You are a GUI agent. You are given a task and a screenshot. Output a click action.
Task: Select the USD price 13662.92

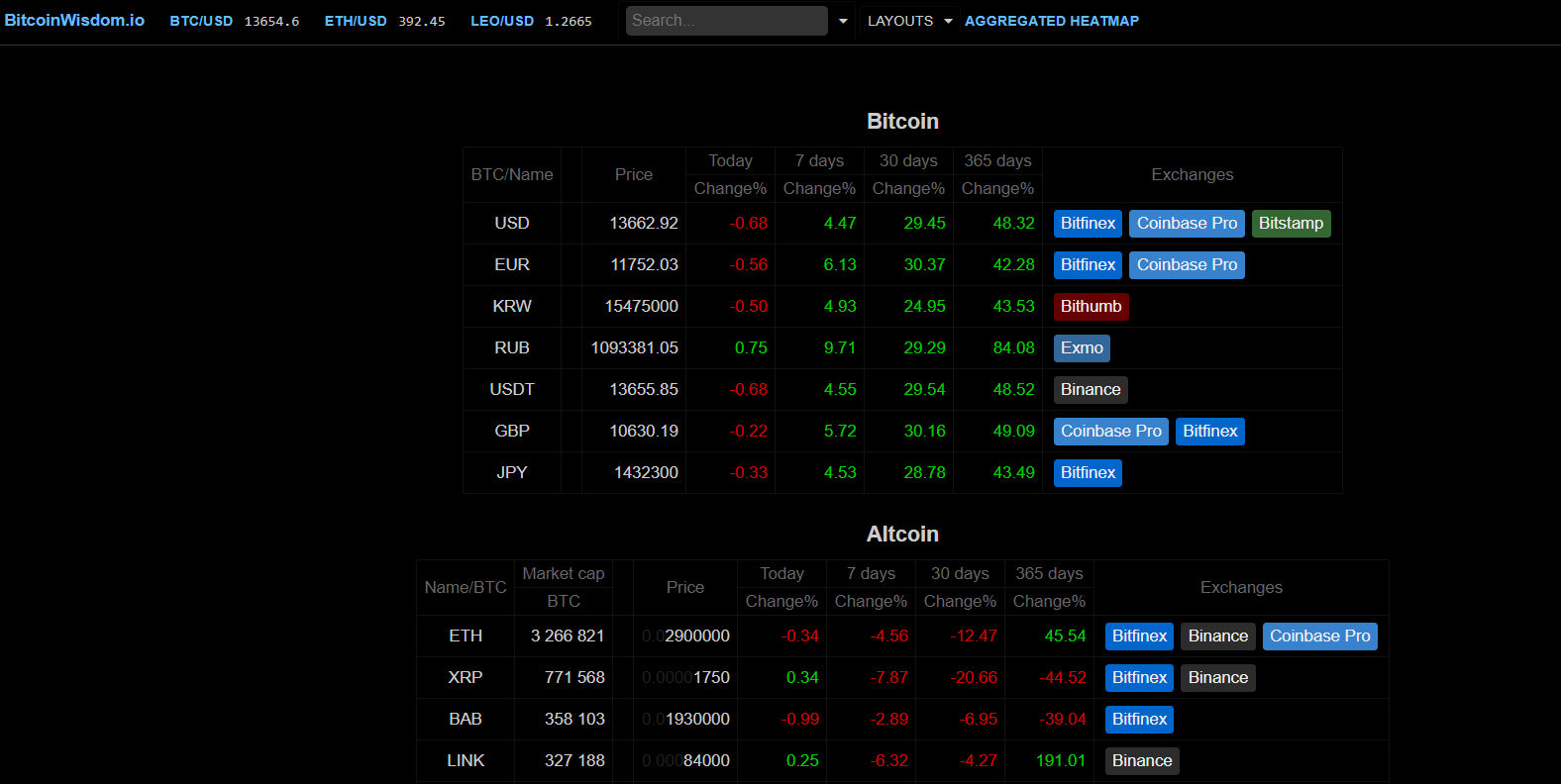click(x=644, y=224)
